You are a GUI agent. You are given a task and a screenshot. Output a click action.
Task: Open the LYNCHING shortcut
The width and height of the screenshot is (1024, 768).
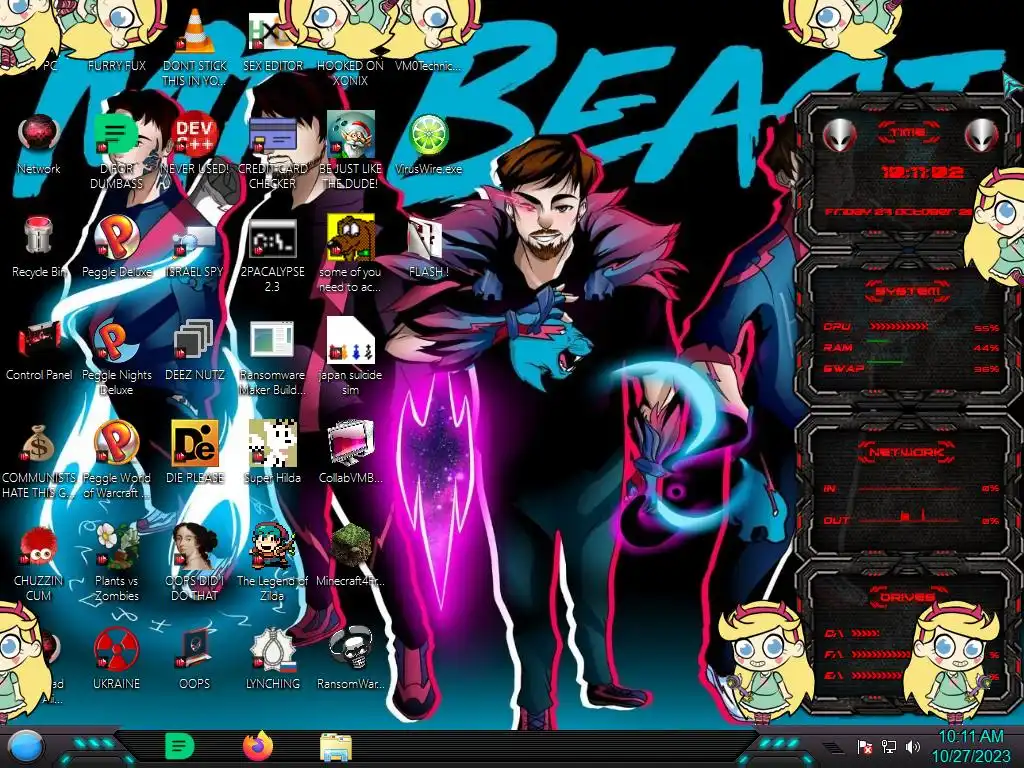[272, 658]
